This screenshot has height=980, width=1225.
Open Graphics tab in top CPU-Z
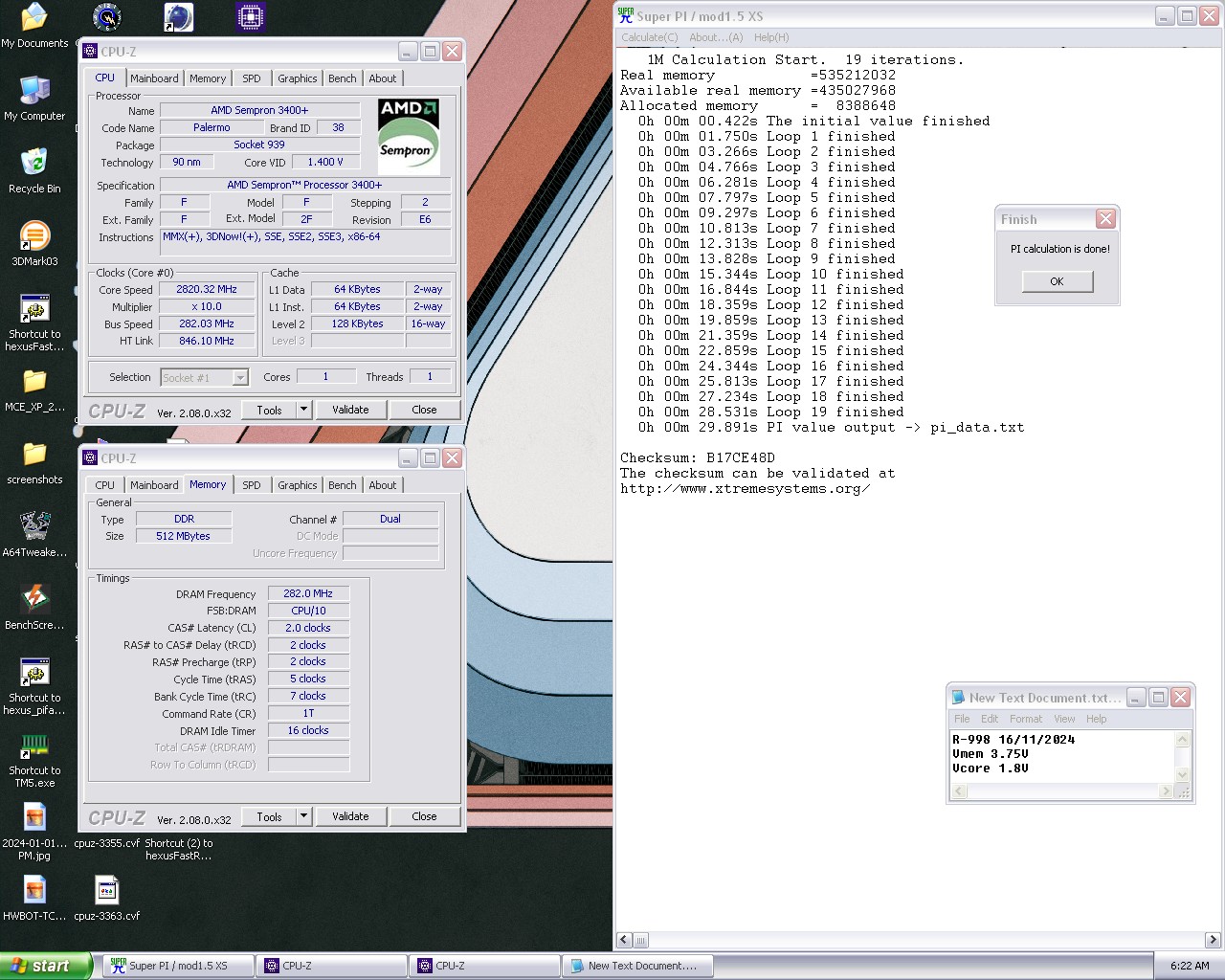click(x=298, y=78)
